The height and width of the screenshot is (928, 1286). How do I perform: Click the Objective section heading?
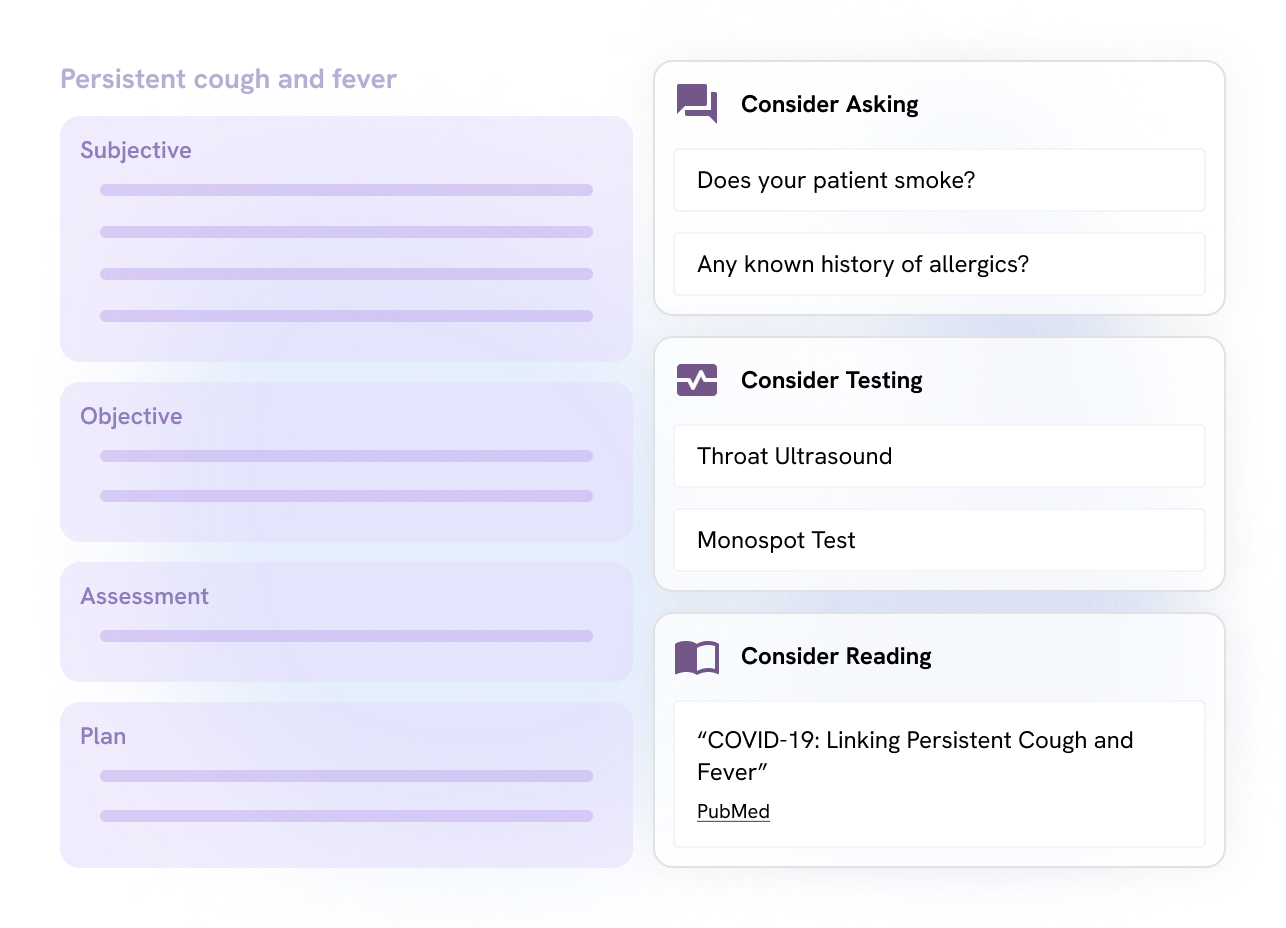coord(131,416)
